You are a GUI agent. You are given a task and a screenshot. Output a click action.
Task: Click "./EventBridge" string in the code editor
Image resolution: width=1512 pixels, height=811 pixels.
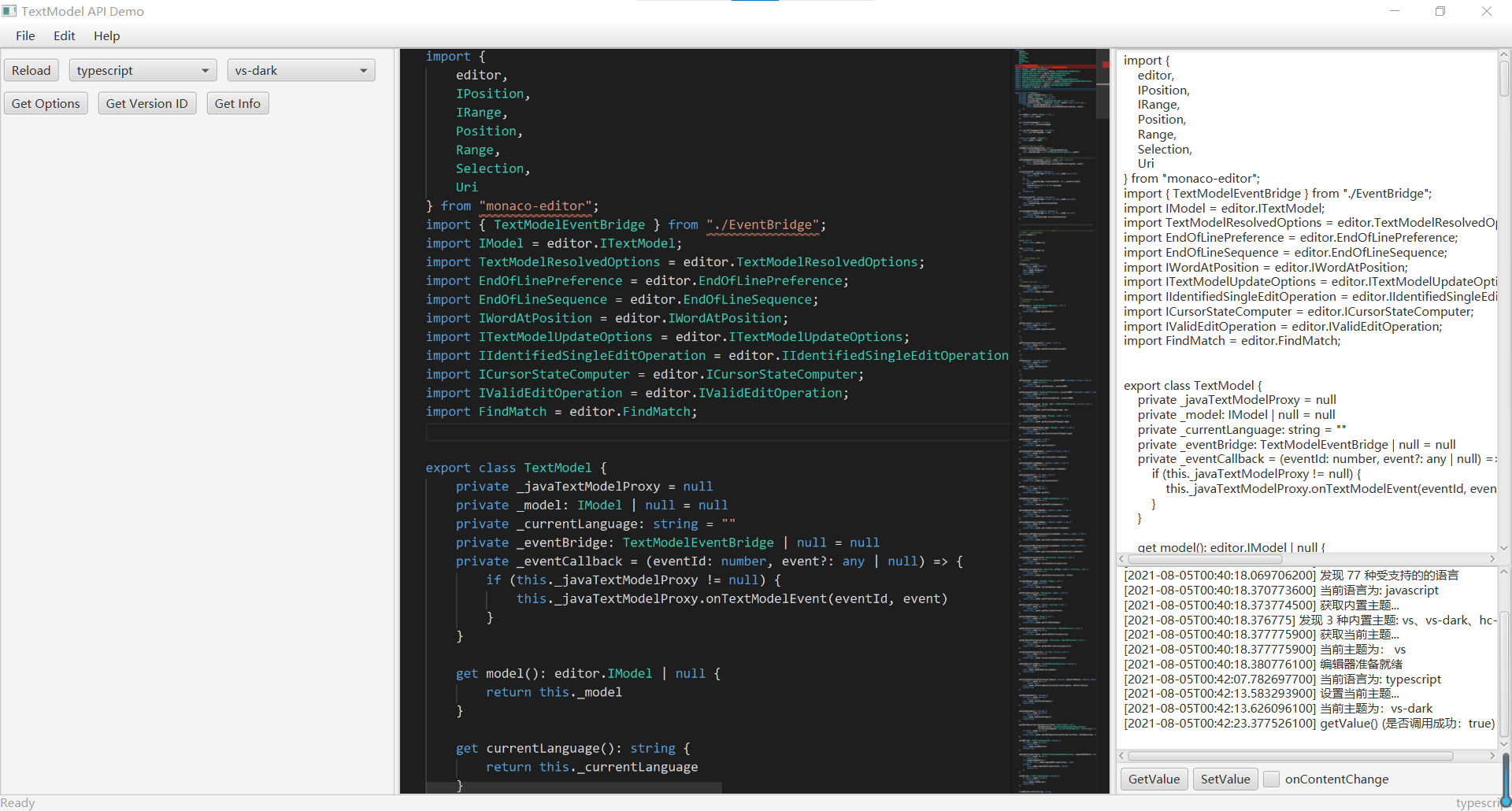point(763,225)
